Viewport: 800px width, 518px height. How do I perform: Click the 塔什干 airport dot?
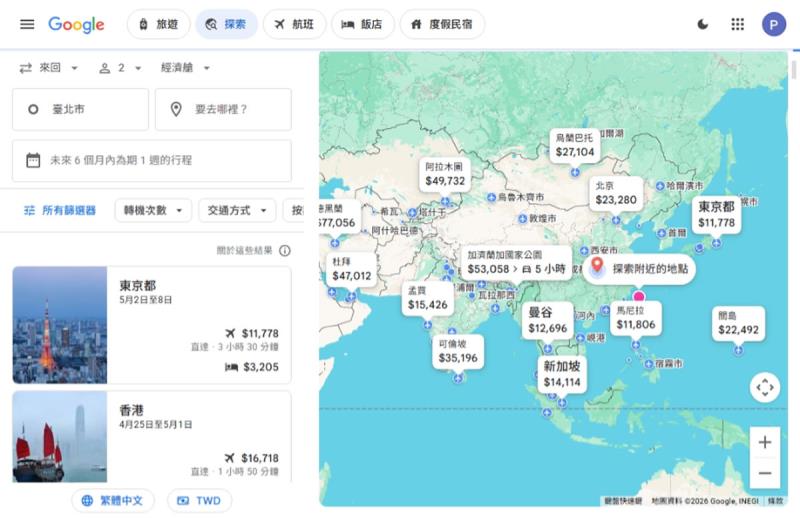point(412,212)
